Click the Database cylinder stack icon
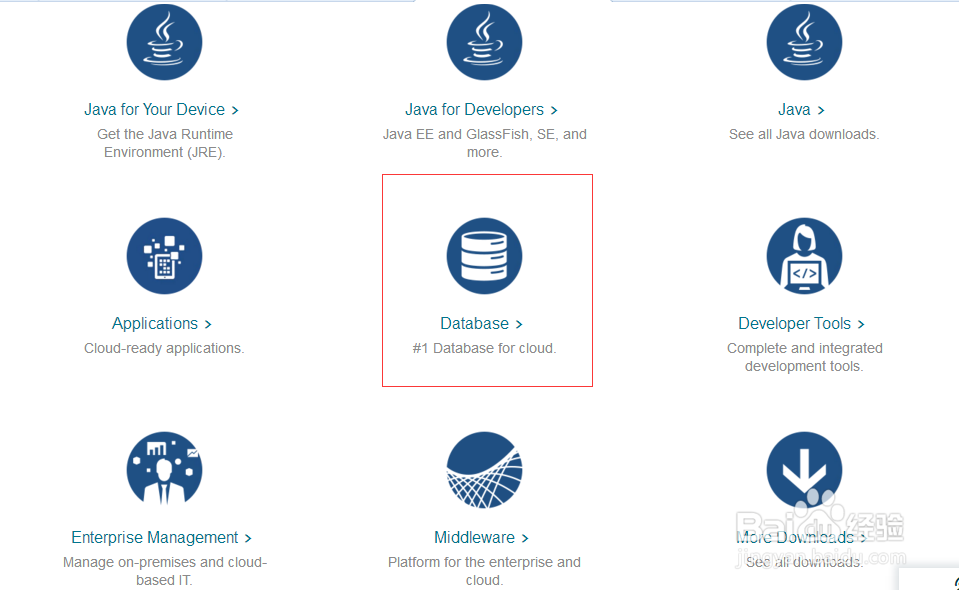This screenshot has height=590, width=959. (x=484, y=256)
